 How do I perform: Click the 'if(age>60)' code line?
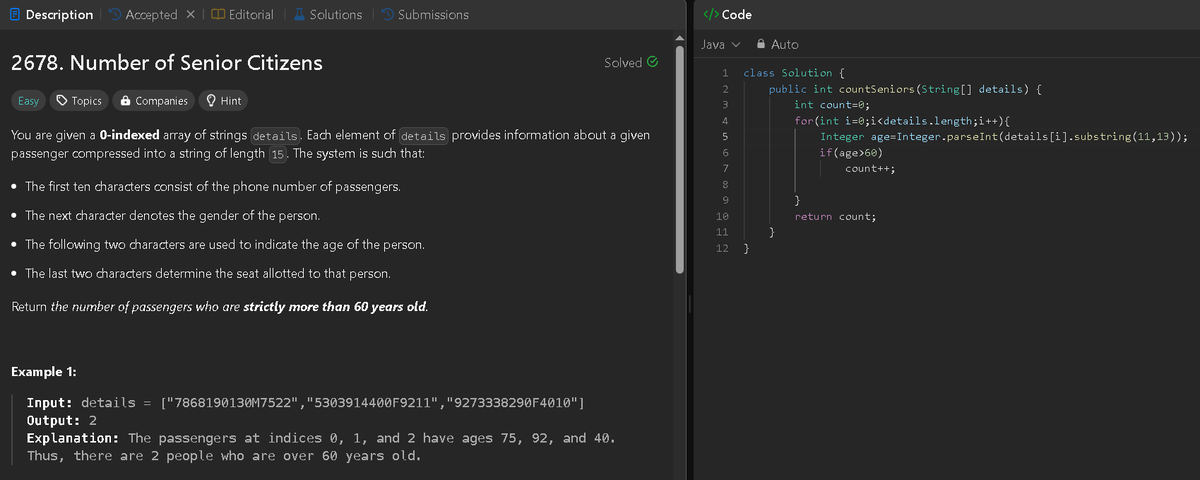850,153
